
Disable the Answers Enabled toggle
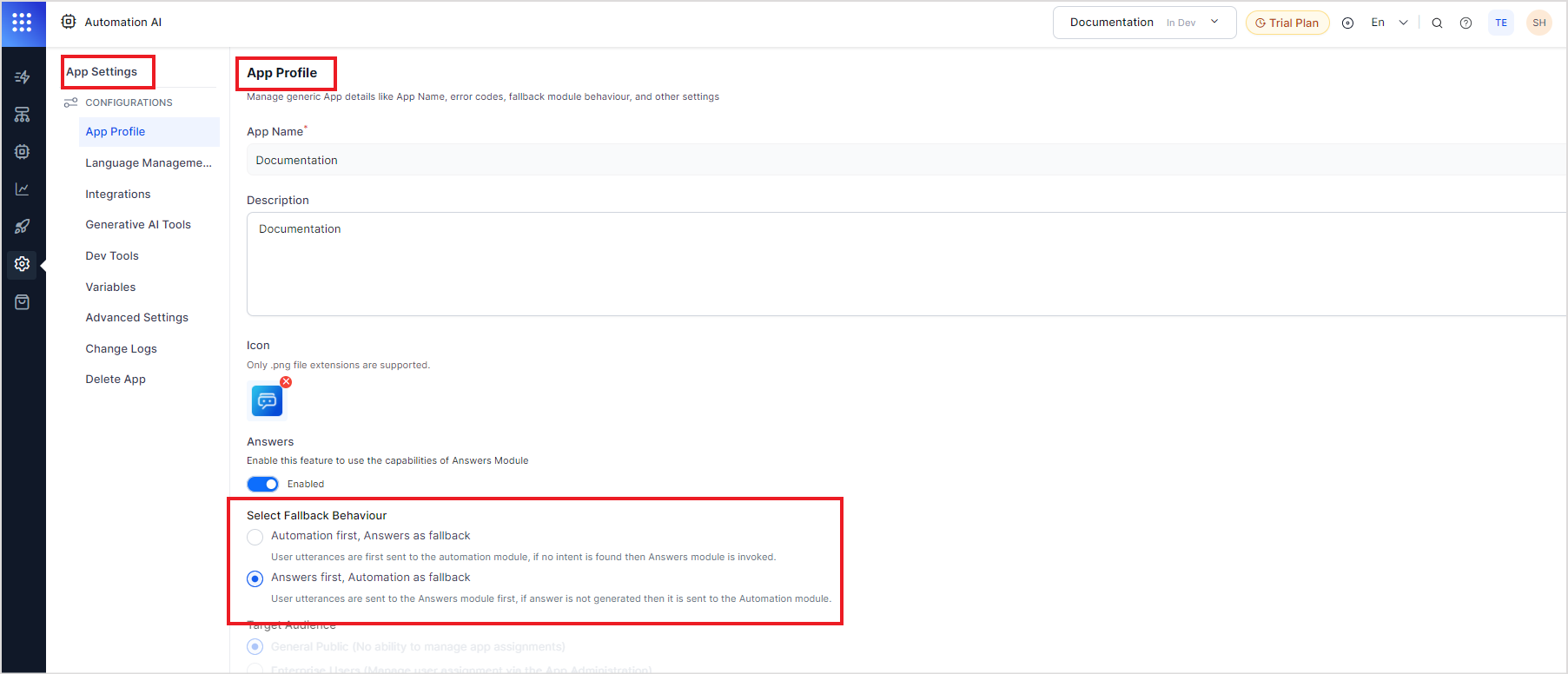pos(262,485)
